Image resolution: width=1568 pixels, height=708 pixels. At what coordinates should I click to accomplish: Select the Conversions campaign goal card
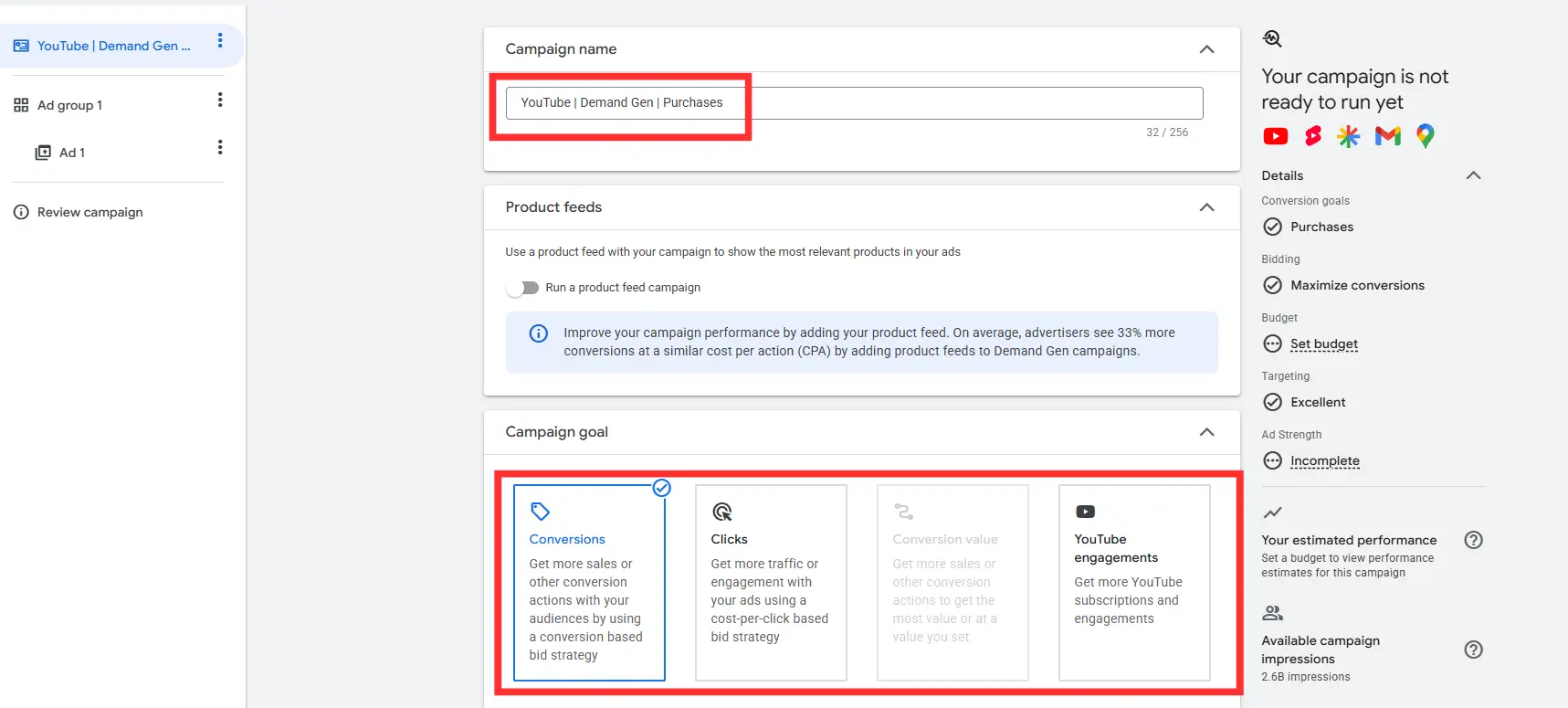pyautogui.click(x=589, y=583)
